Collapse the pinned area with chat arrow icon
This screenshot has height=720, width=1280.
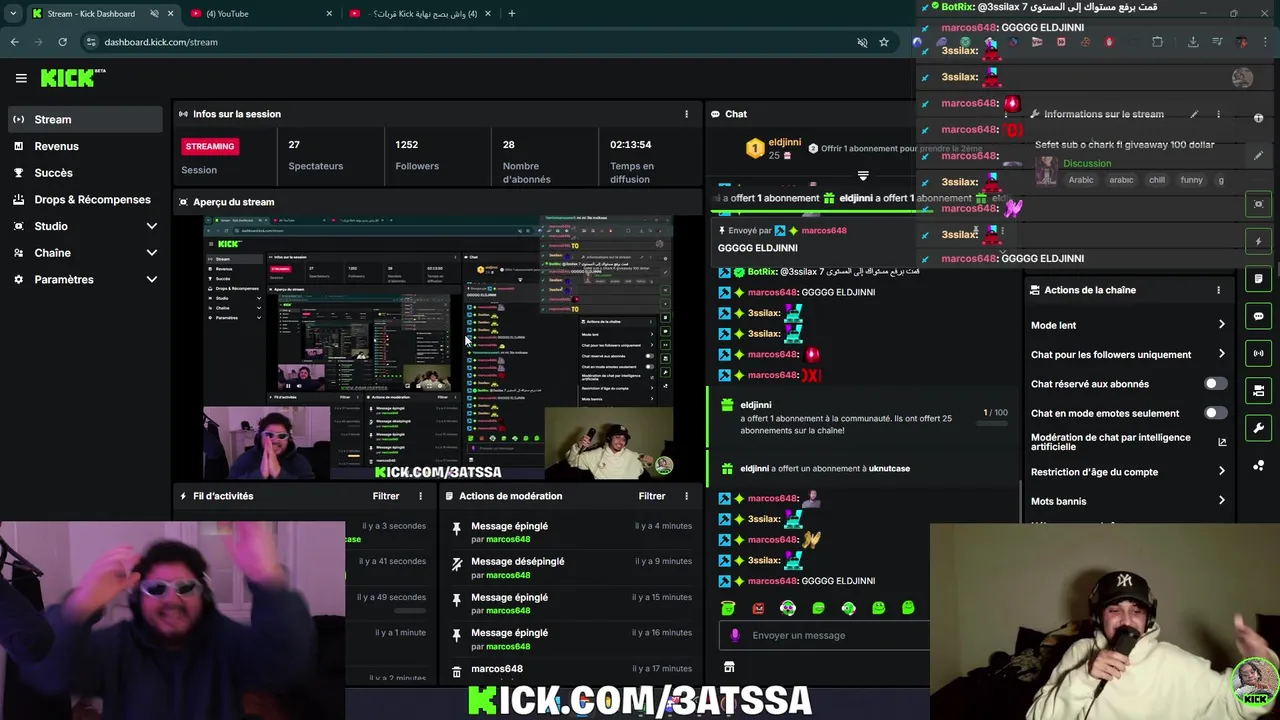[x=863, y=176]
